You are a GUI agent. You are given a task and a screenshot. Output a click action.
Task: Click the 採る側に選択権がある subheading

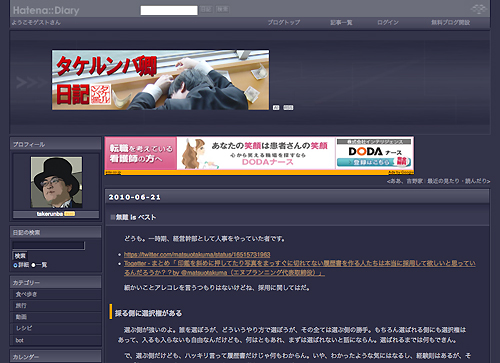[x=148, y=313]
